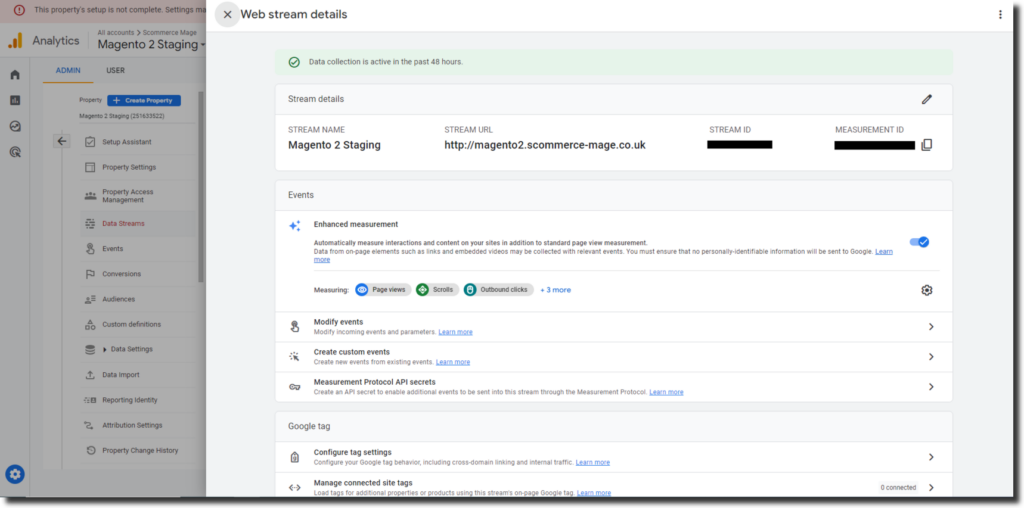The width and height of the screenshot is (1024, 508).
Task: Open Reports icon in left navigation
Action: (15, 101)
